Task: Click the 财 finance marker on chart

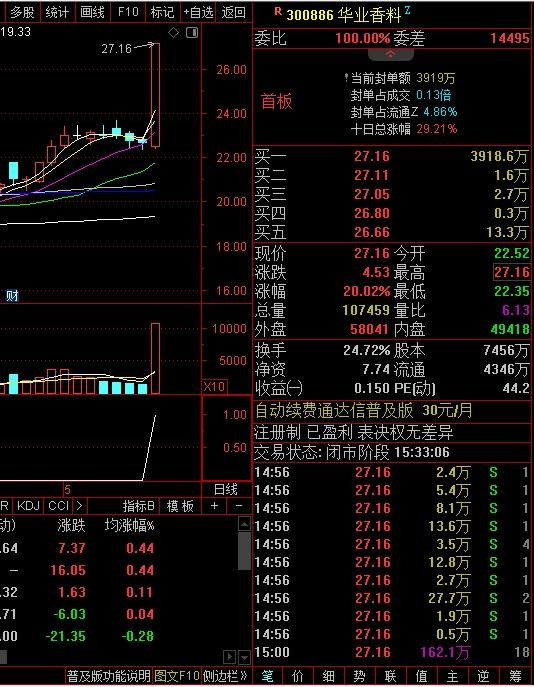Action: (x=12, y=296)
